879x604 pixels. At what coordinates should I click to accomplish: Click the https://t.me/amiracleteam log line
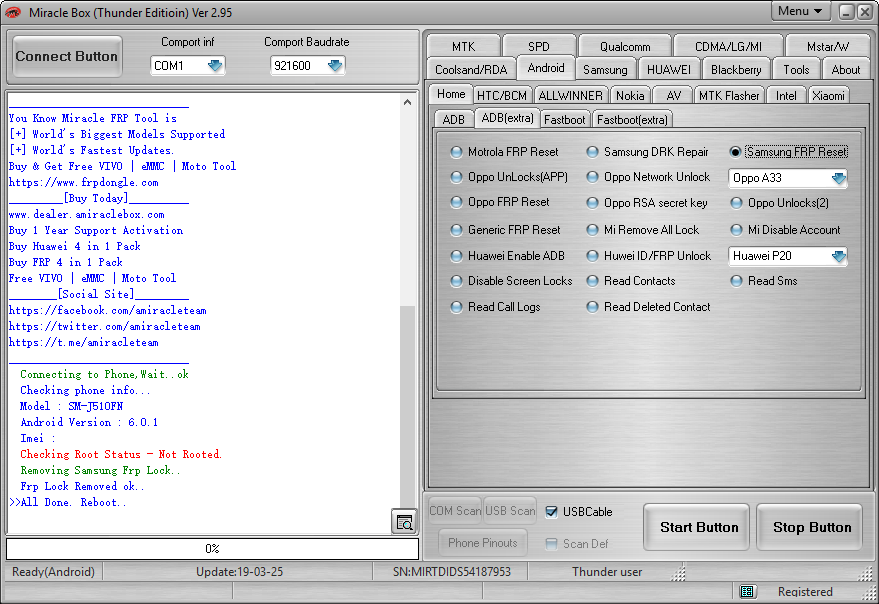84,342
